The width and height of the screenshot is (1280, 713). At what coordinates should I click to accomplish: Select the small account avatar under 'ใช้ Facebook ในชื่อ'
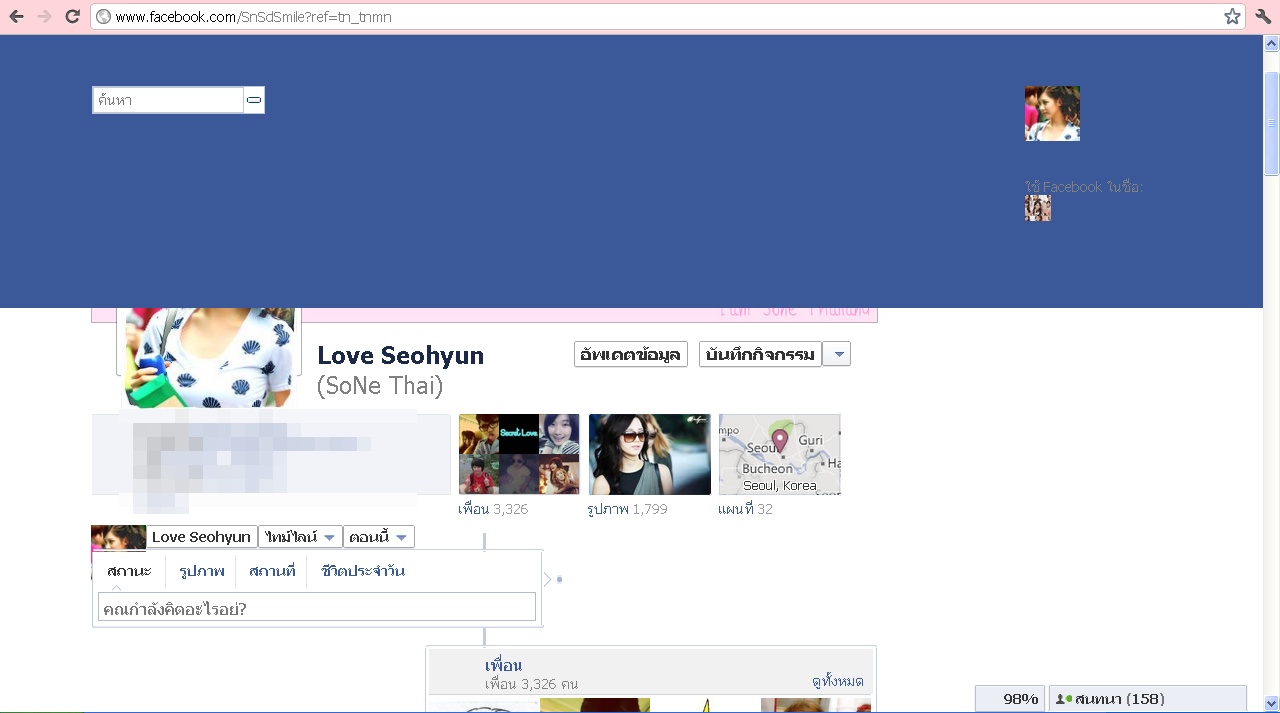click(1038, 208)
